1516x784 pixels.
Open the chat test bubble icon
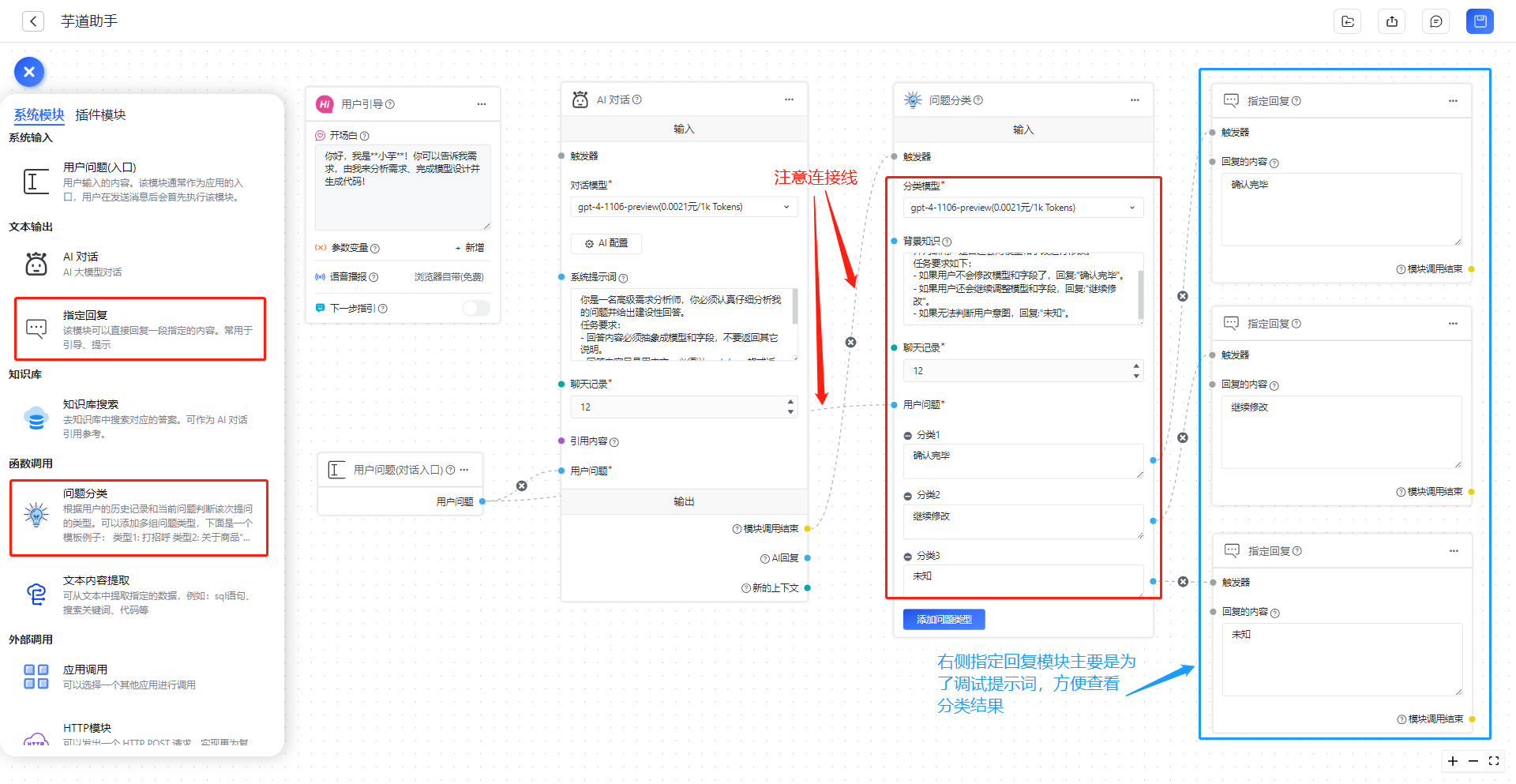[1436, 21]
